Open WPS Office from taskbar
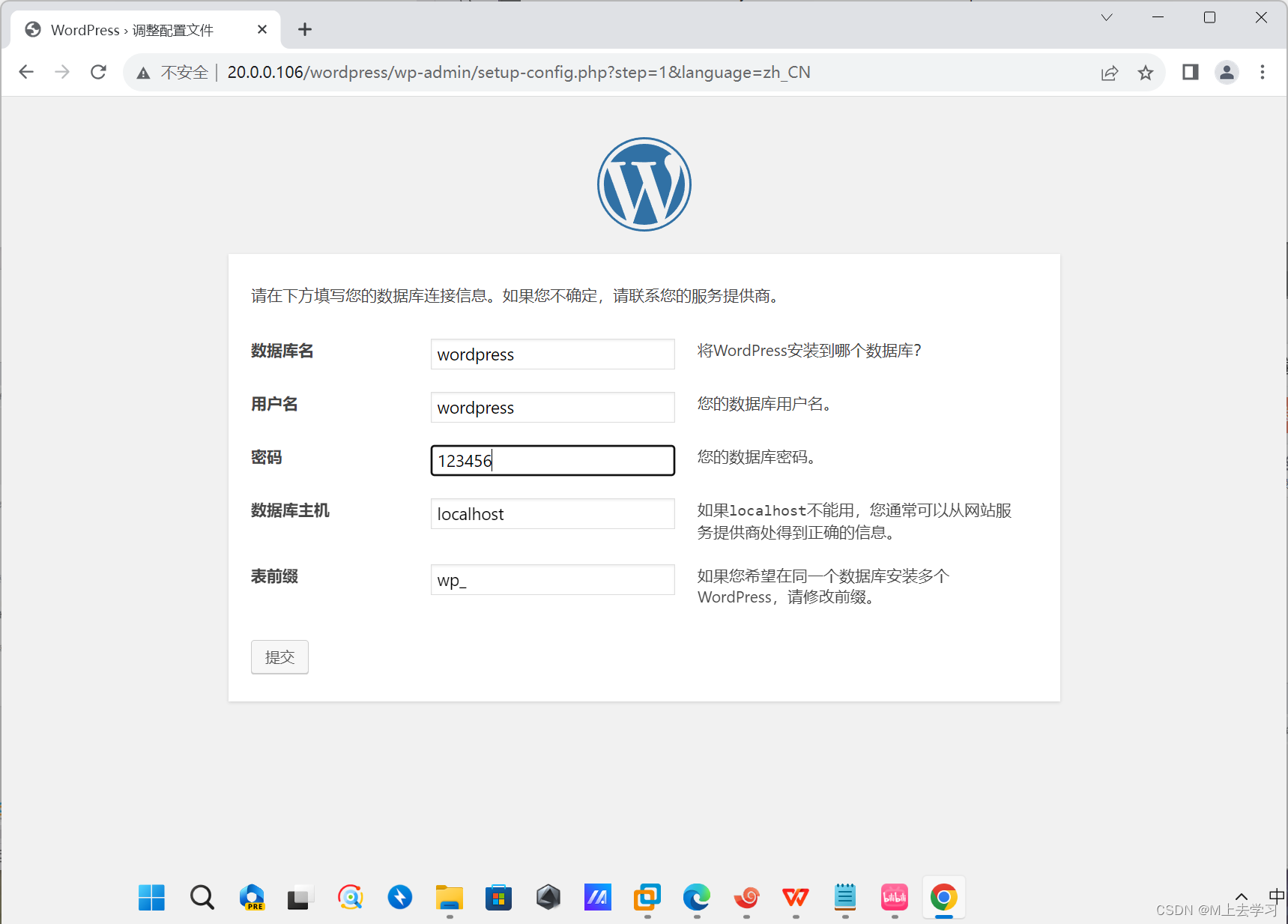 796,897
